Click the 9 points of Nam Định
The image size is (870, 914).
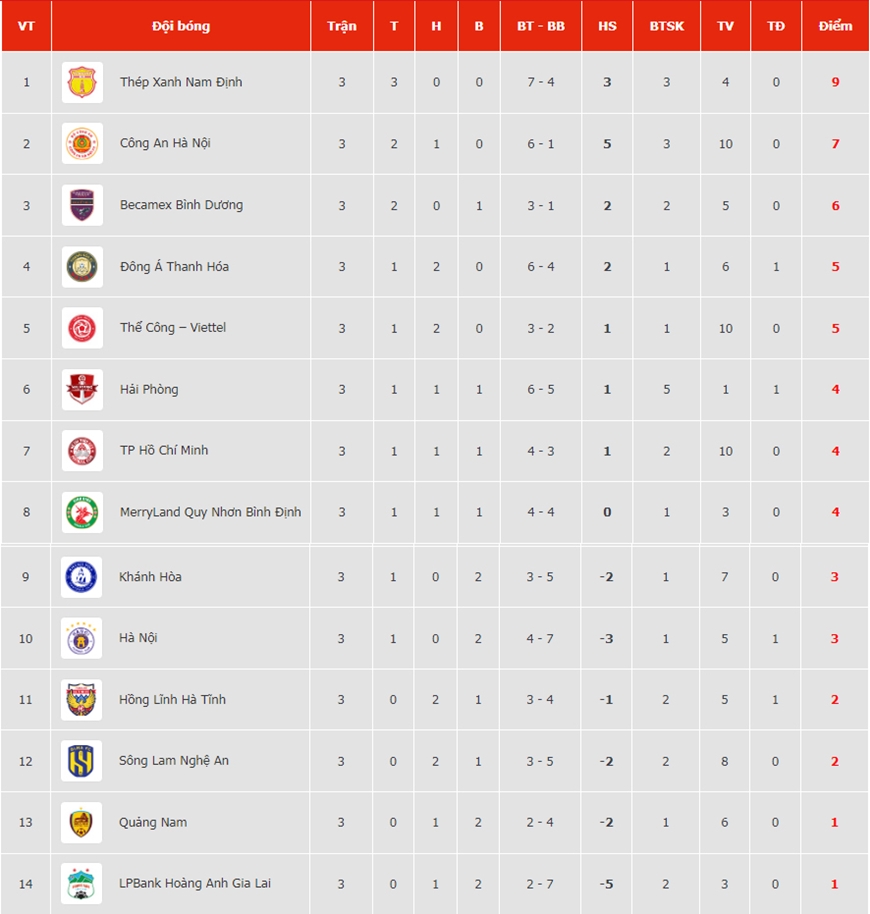coord(835,82)
